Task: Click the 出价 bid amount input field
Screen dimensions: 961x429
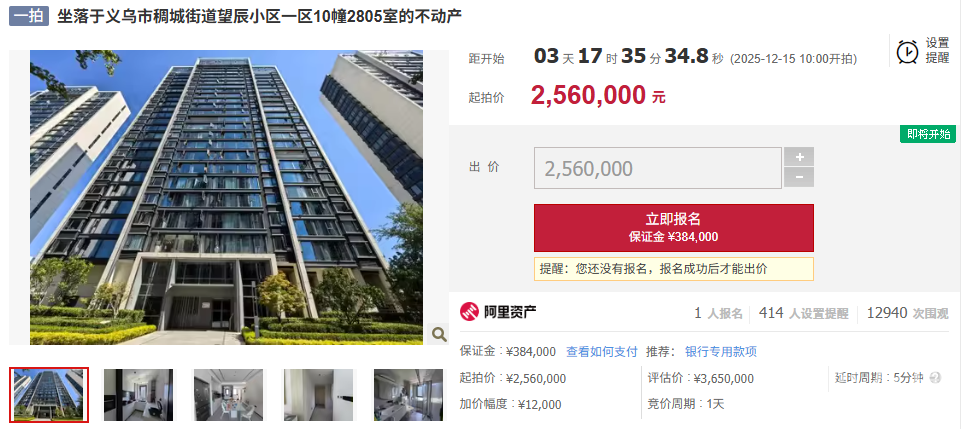Action: 658,168
